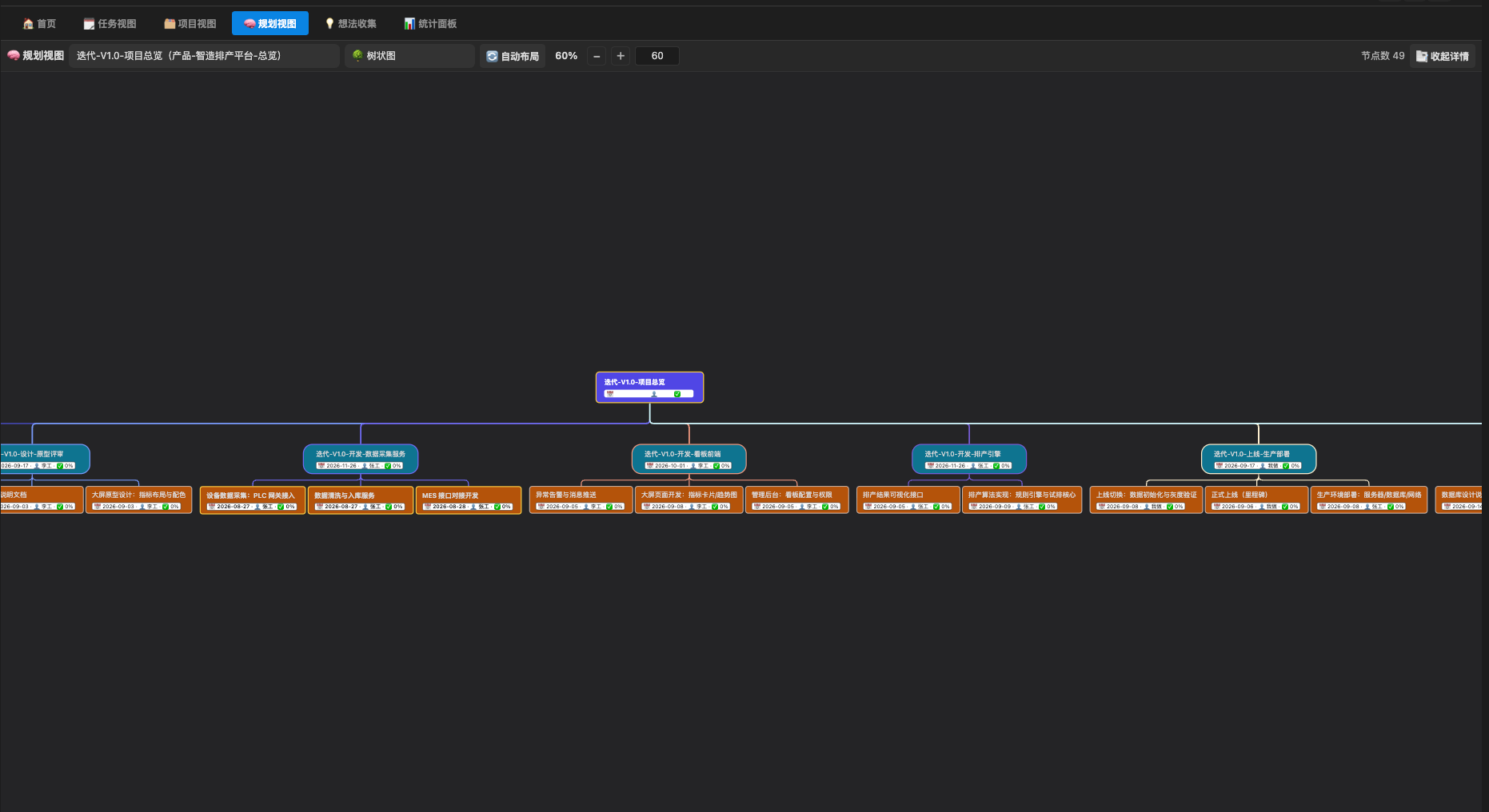Open the 想法收集 tab
The height and width of the screenshot is (812, 1489).
tap(350, 24)
